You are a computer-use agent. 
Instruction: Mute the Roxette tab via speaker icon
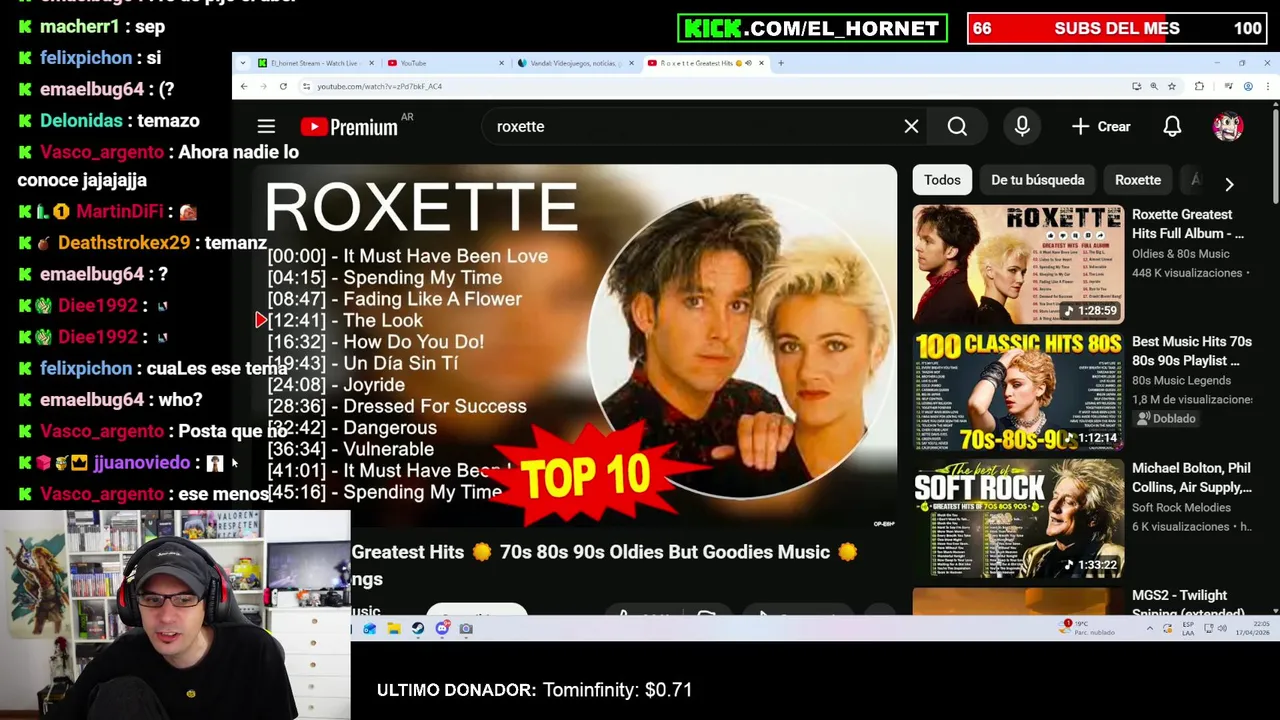coord(749,63)
